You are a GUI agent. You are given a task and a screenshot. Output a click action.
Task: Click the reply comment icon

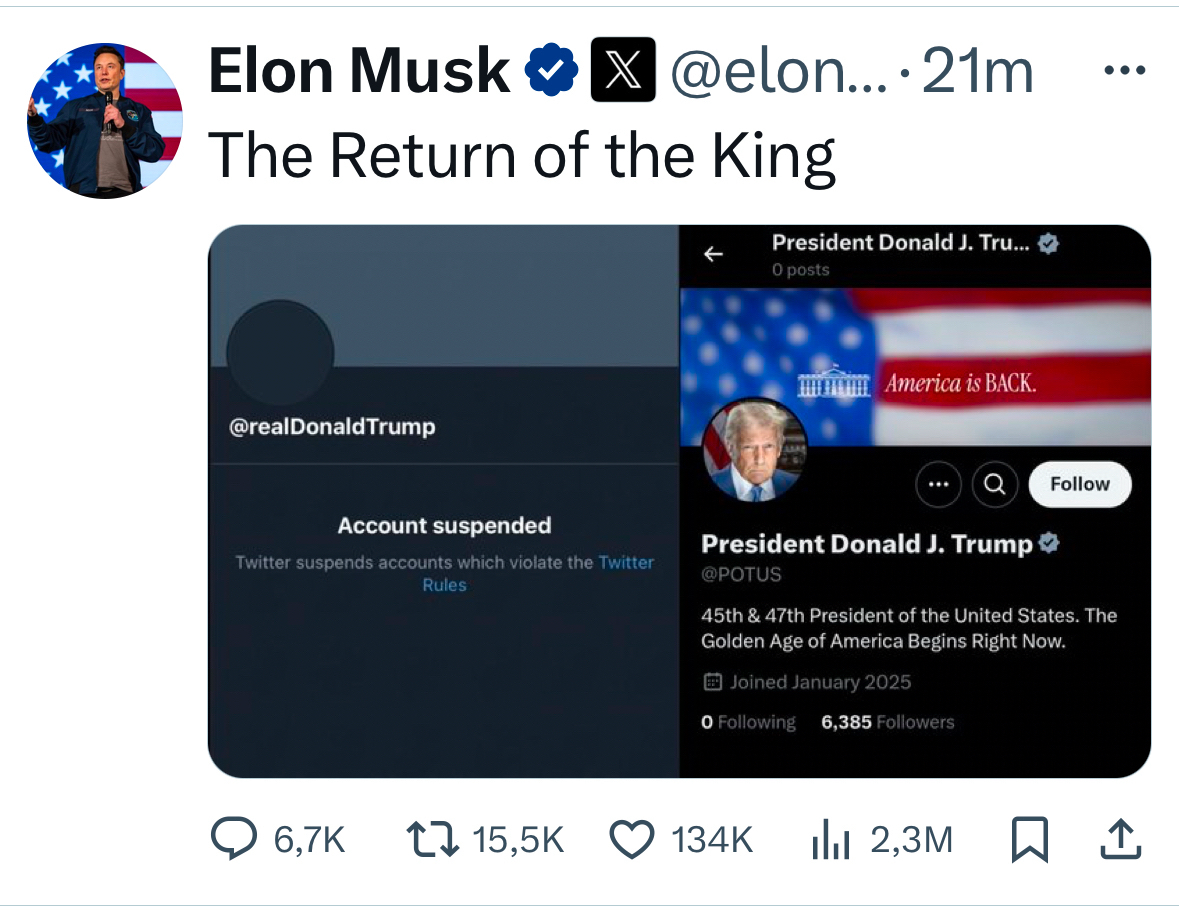point(234,840)
